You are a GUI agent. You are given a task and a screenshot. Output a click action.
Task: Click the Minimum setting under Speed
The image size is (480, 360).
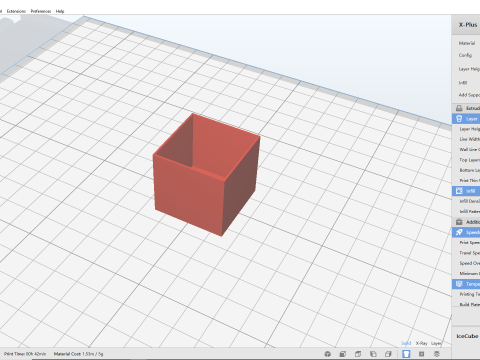470,273
